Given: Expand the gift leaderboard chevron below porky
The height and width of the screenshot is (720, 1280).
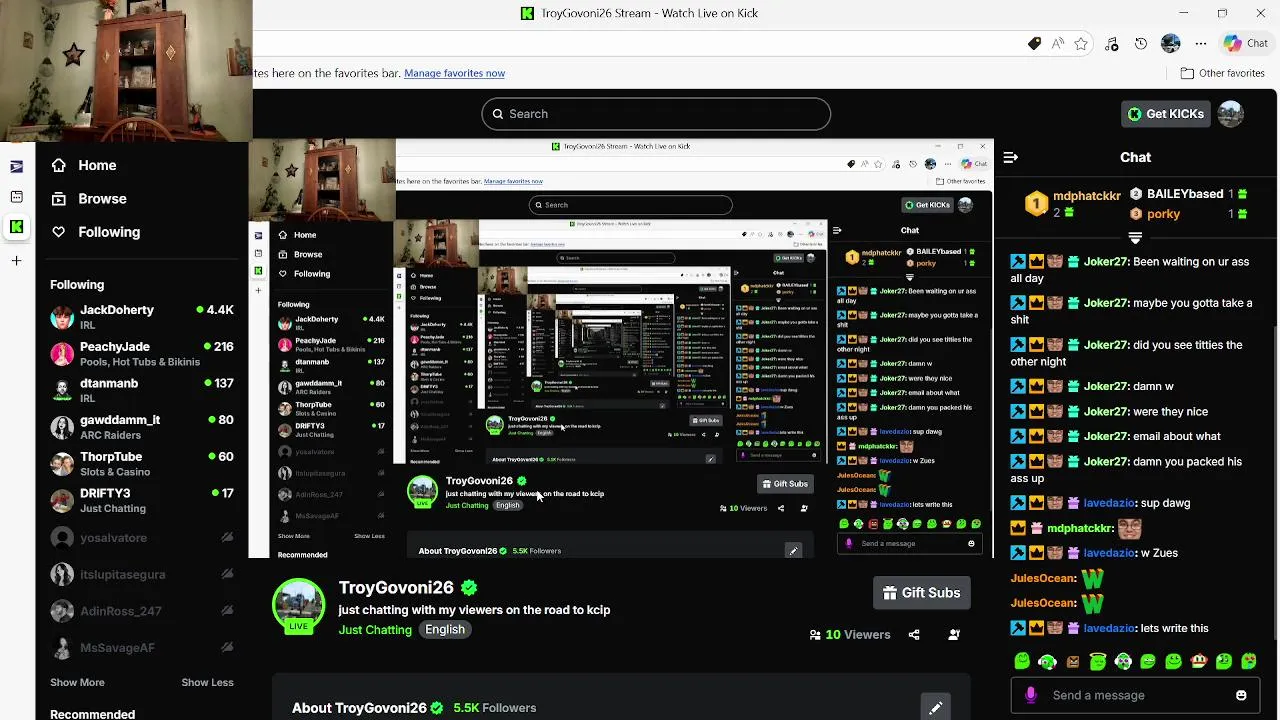Looking at the screenshot, I should click(x=1135, y=238).
